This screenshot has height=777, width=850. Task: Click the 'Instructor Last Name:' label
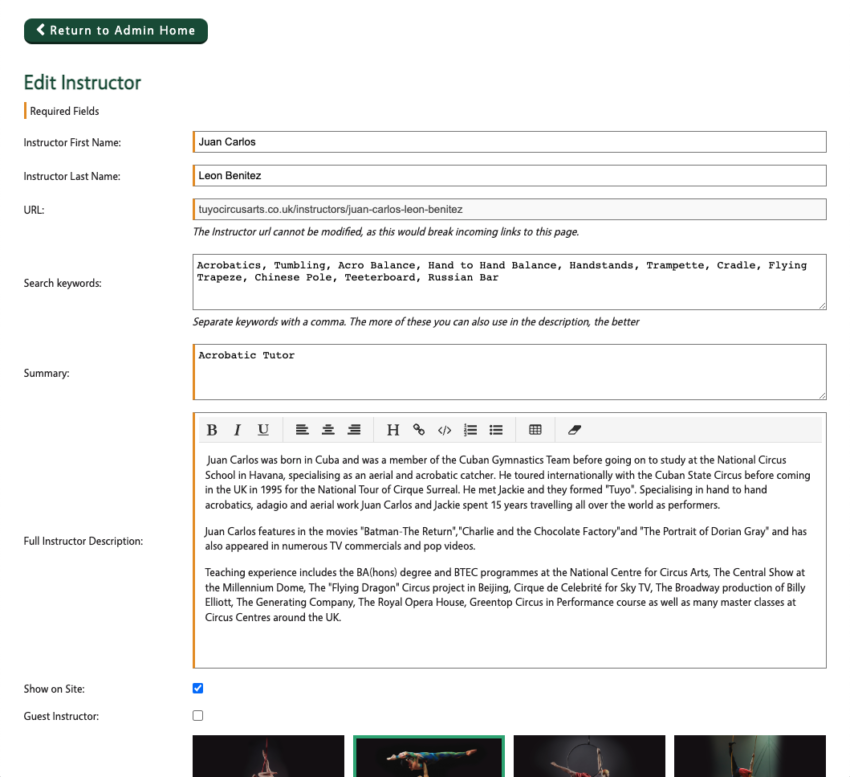(72, 176)
